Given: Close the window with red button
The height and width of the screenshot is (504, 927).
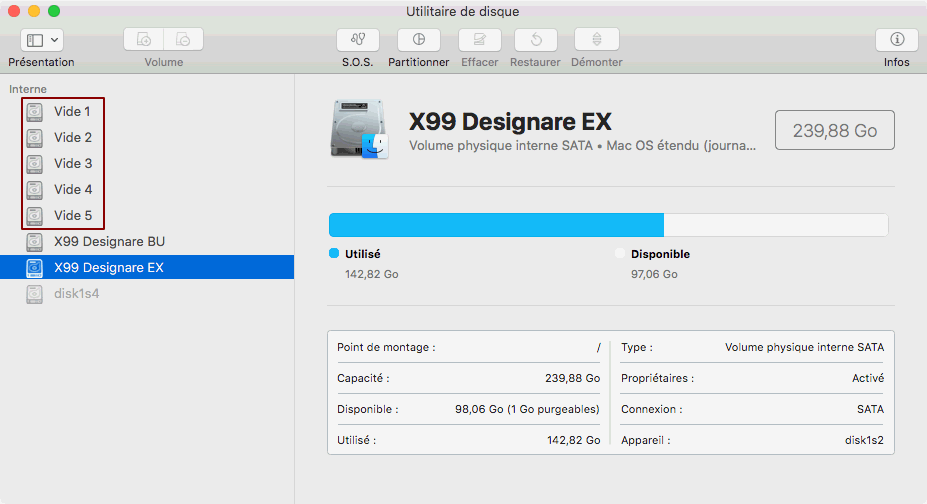Looking at the screenshot, I should tap(14, 11).
